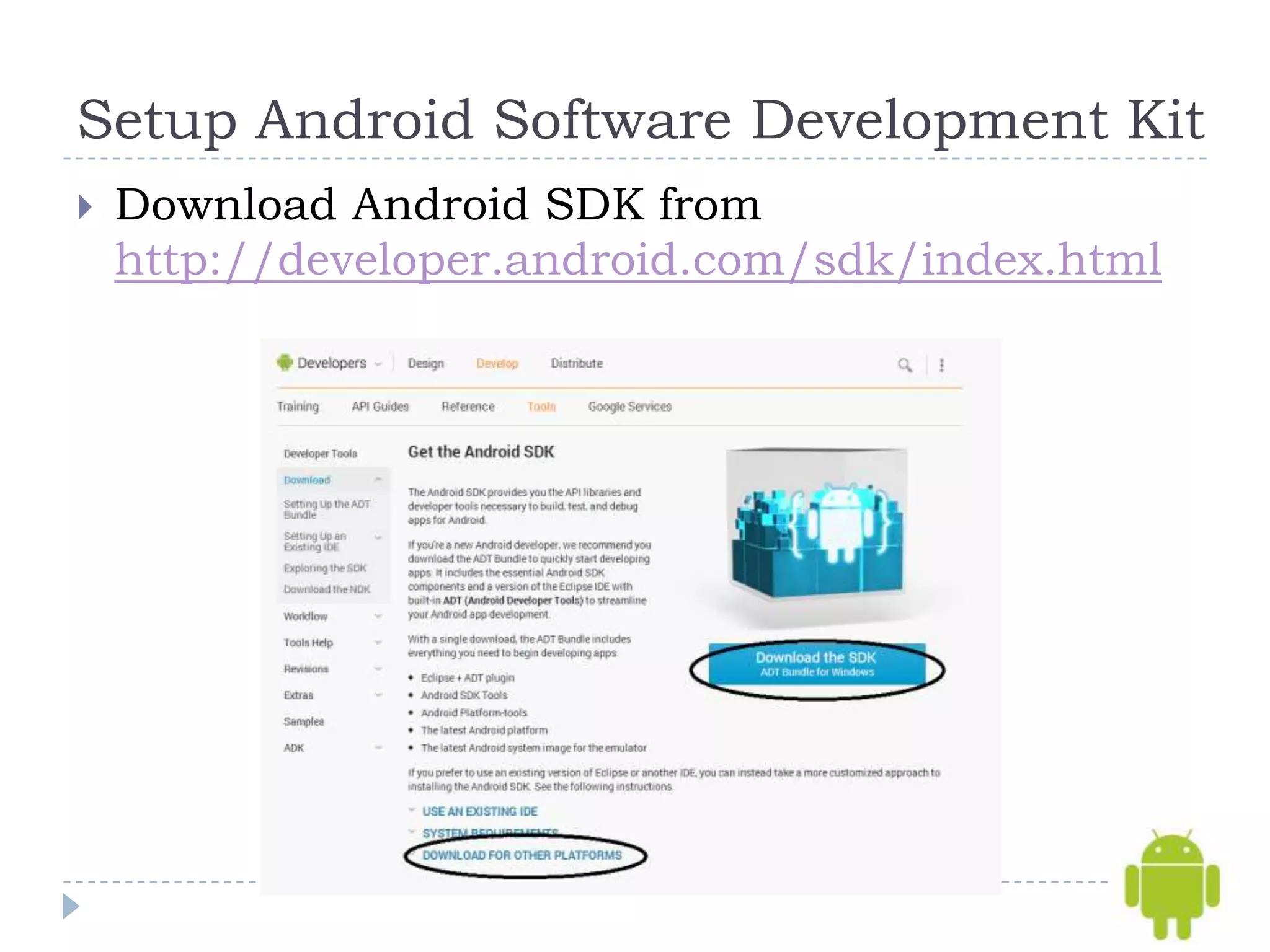Open Setting Up an Existing IDE
1270x952 pixels.
315,542
